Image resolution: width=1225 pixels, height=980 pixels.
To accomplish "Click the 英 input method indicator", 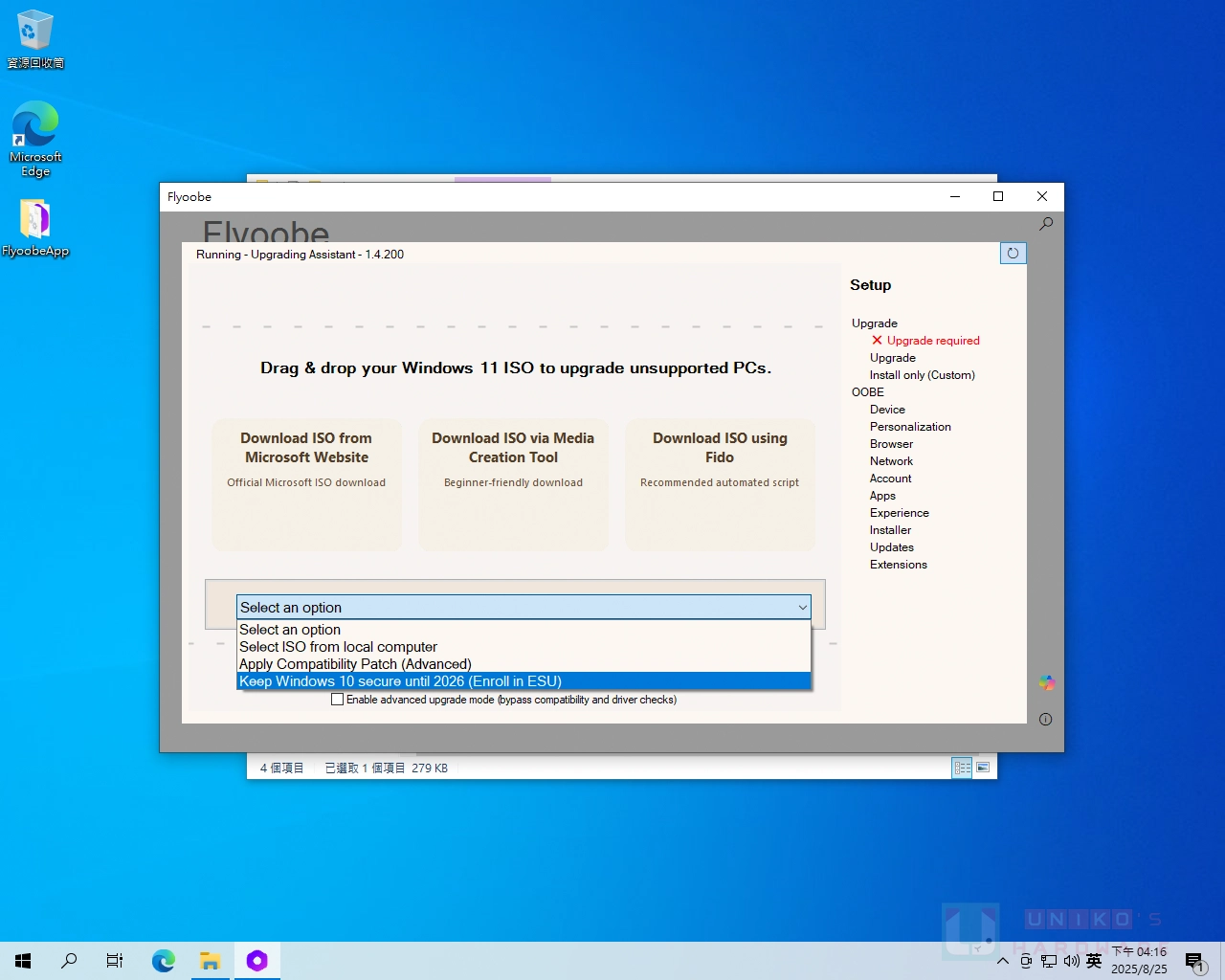I will point(1094,961).
